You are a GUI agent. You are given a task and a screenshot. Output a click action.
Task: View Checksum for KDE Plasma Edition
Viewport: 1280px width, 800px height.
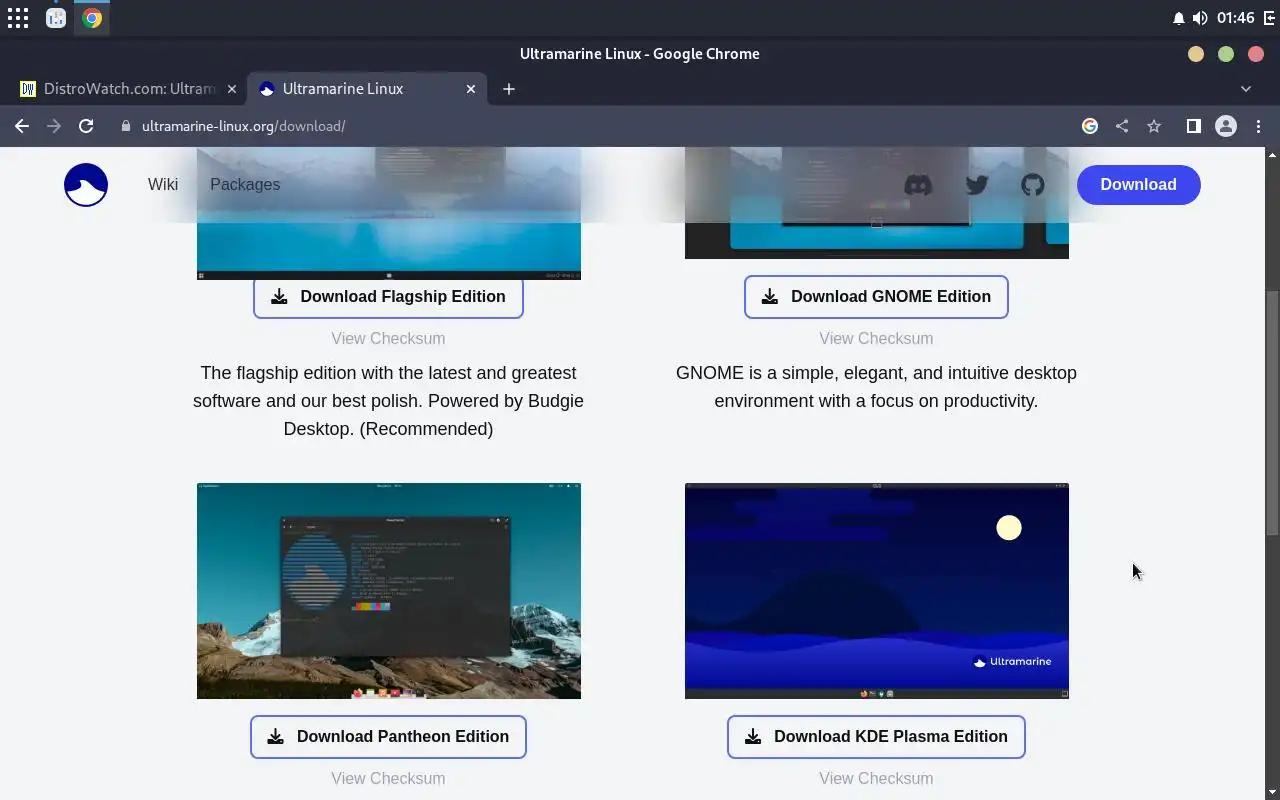tap(876, 778)
